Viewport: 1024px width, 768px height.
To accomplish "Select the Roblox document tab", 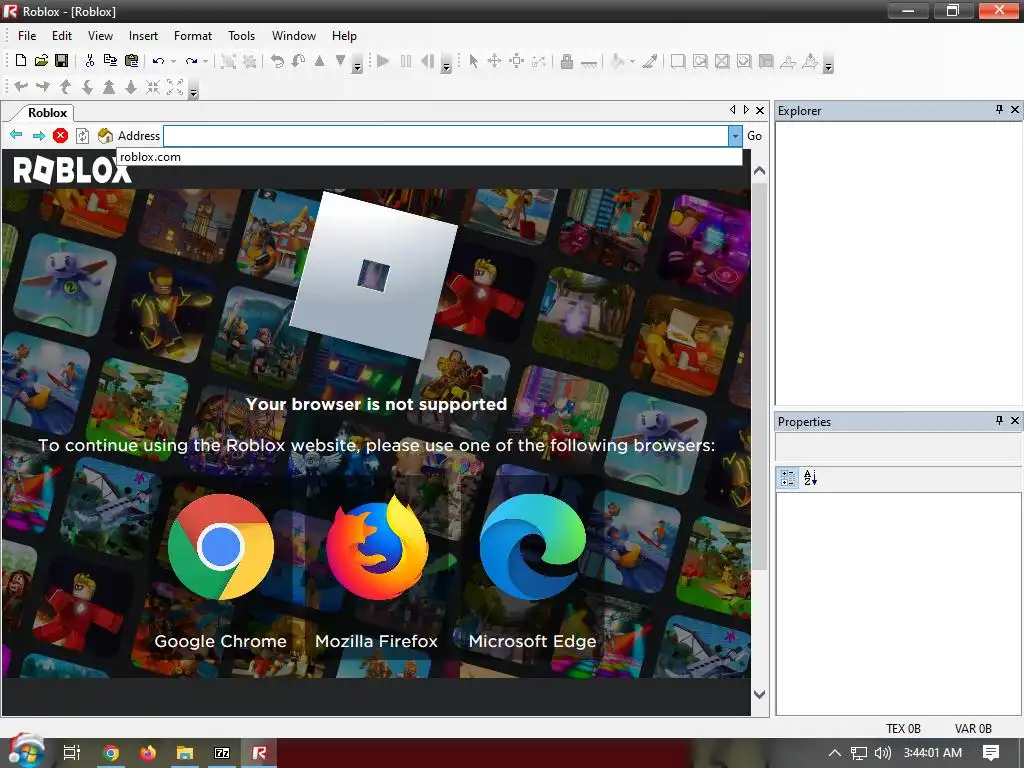I will pyautogui.click(x=47, y=112).
